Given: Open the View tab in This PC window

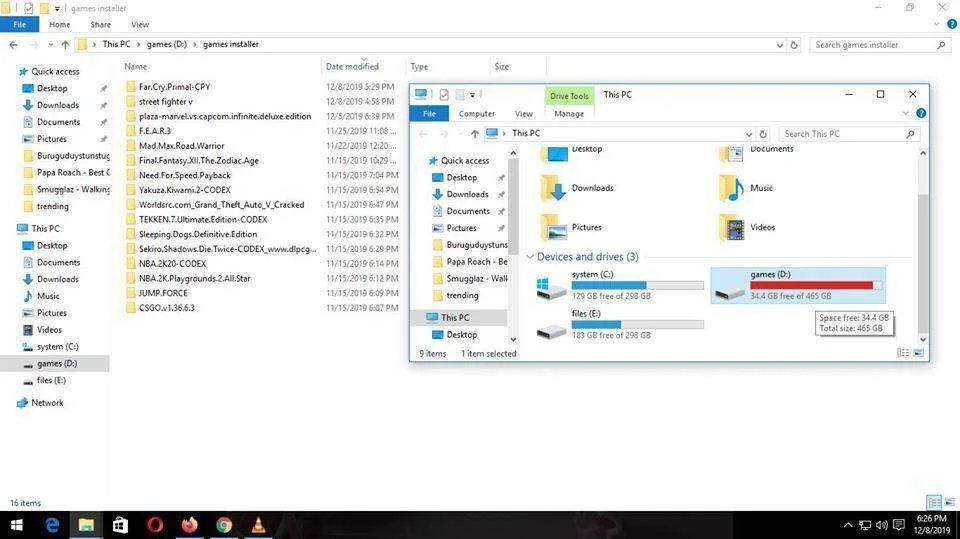Looking at the screenshot, I should click(x=523, y=114).
